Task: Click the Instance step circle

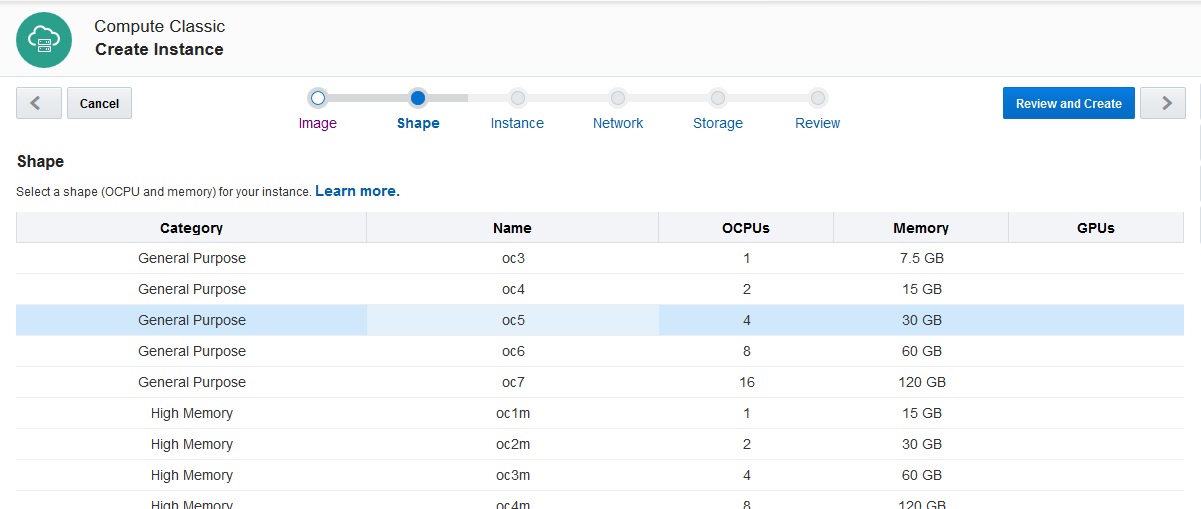Action: (517, 98)
